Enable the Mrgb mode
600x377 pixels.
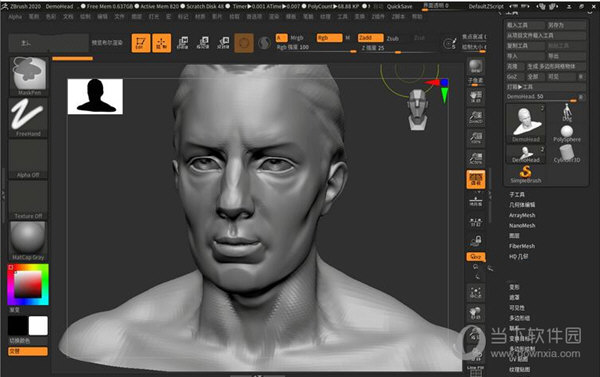(297, 38)
